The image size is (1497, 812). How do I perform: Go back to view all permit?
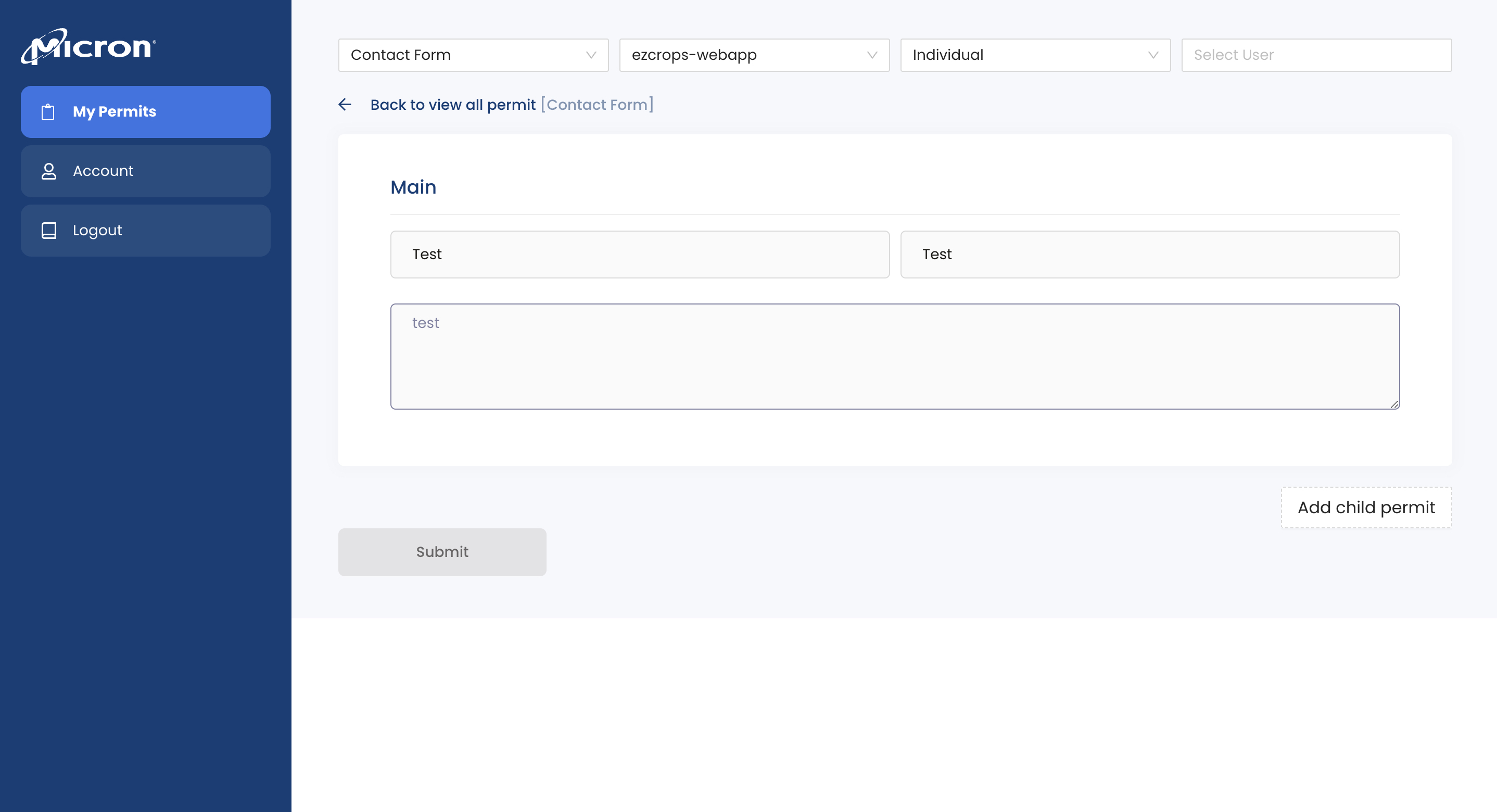click(453, 105)
